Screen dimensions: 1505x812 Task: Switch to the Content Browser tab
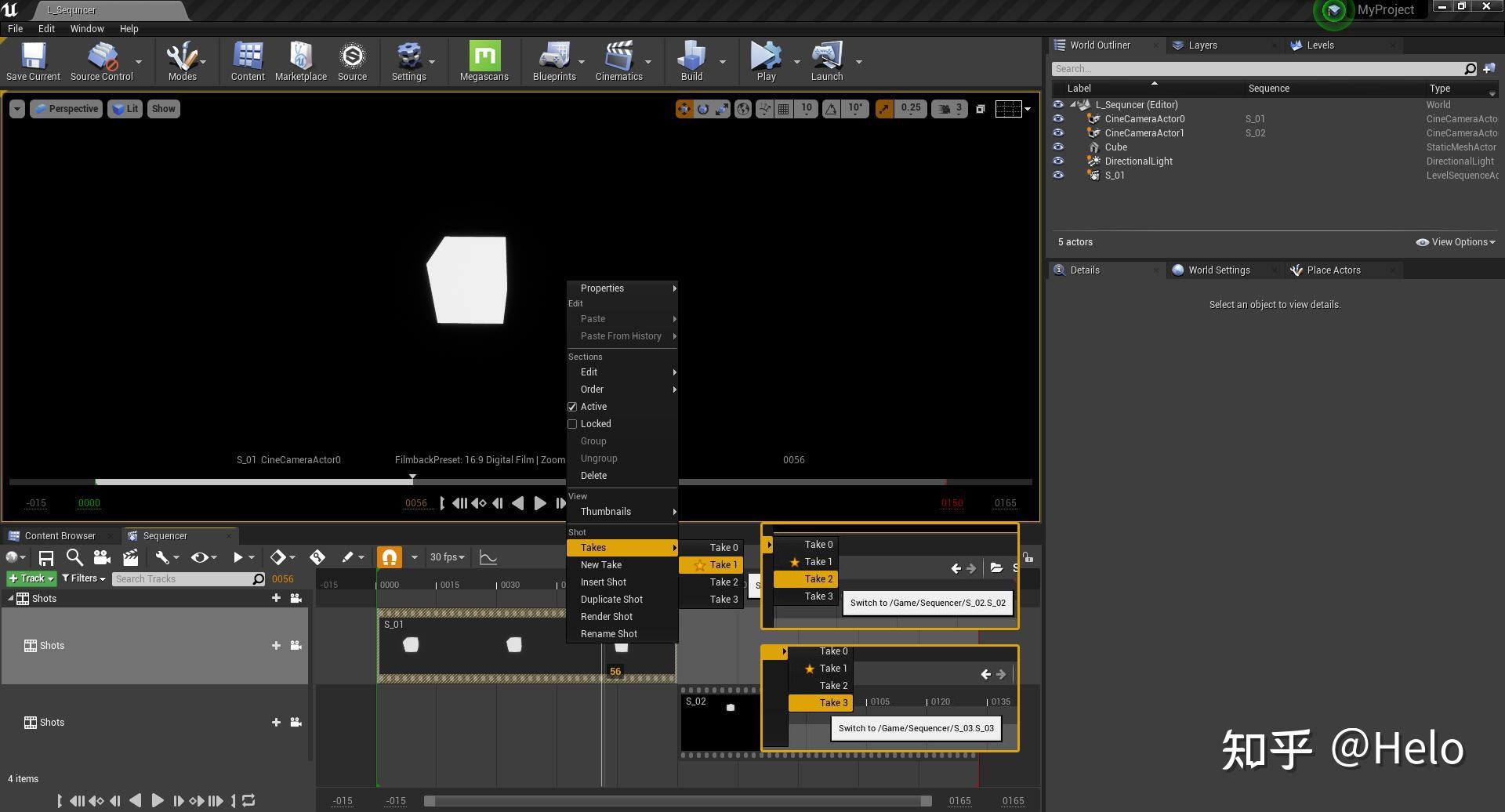(x=59, y=535)
